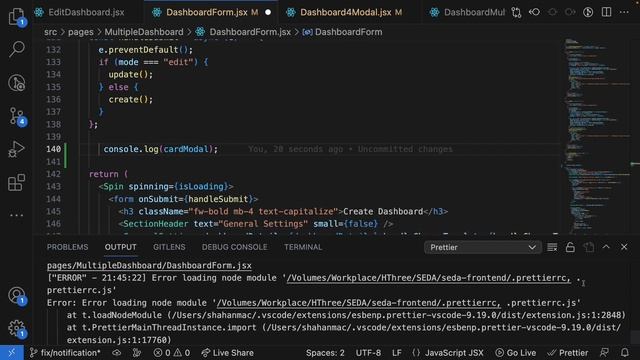Open output log in editor
This screenshot has height=360, width=640.
589,247
